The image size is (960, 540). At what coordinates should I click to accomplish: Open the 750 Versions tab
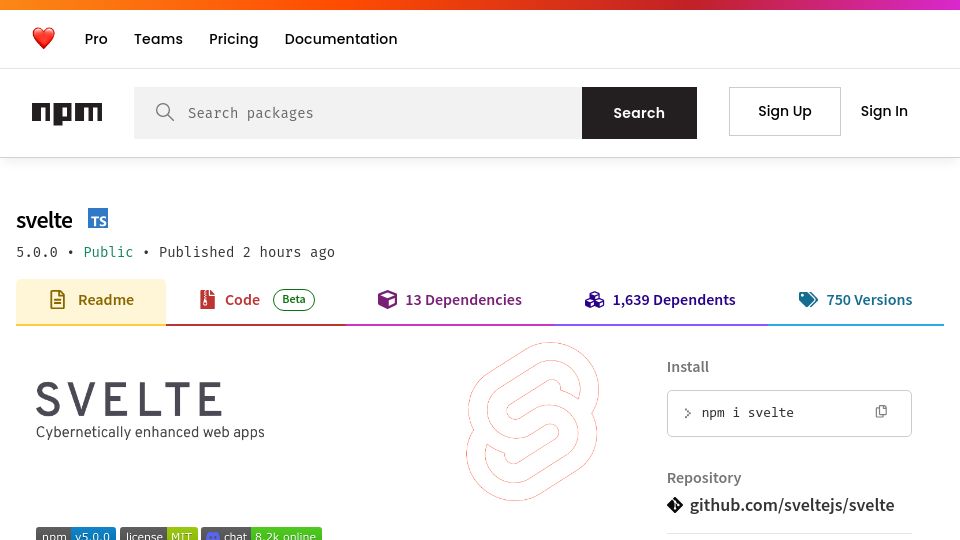click(x=855, y=300)
